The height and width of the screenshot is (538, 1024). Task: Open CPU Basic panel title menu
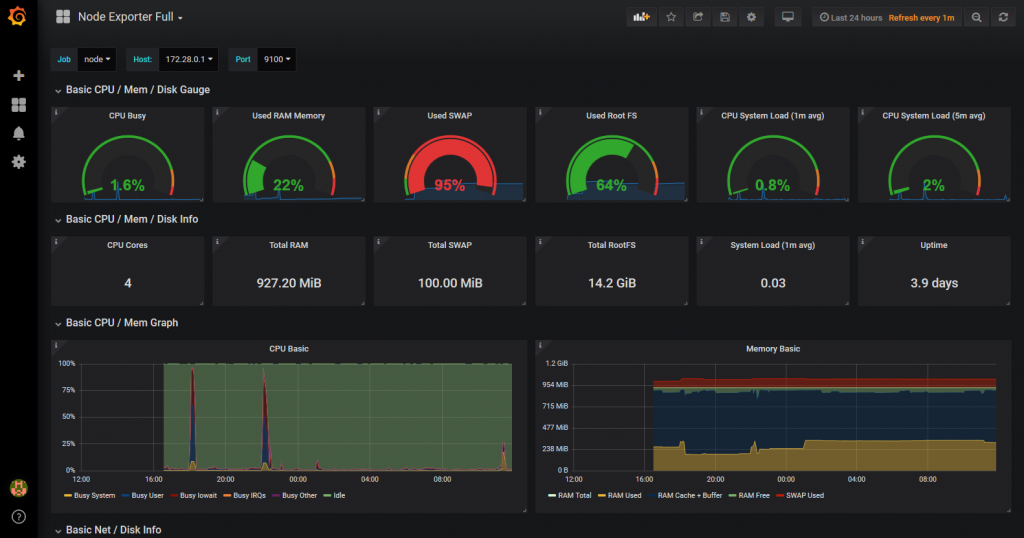click(x=289, y=349)
